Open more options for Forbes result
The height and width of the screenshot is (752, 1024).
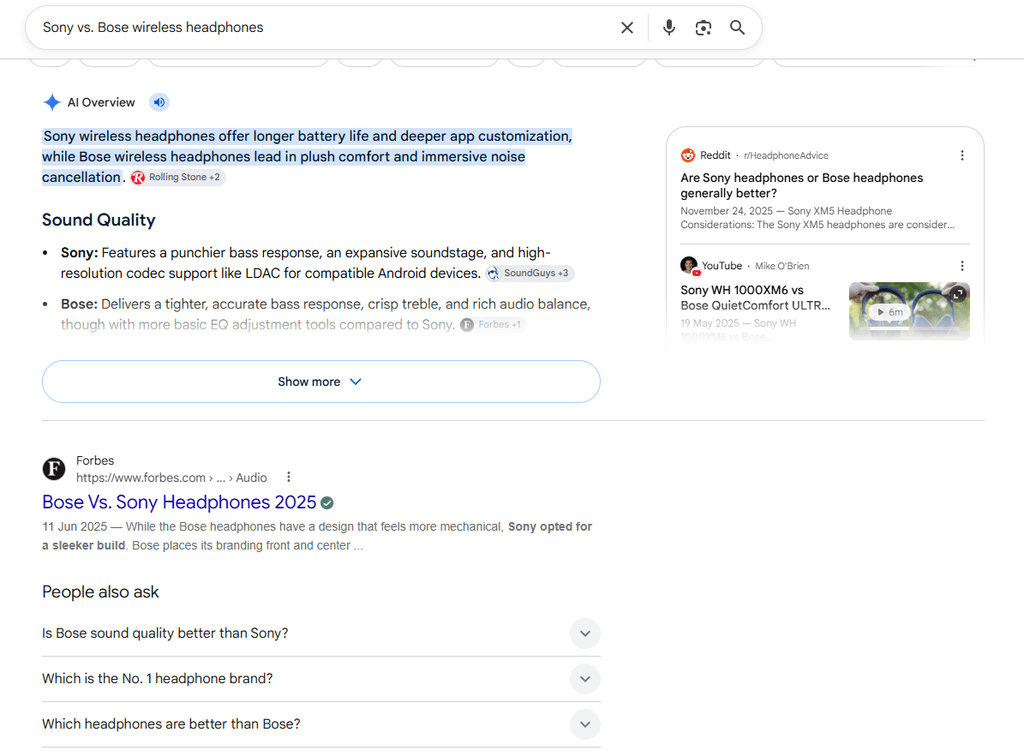point(289,477)
